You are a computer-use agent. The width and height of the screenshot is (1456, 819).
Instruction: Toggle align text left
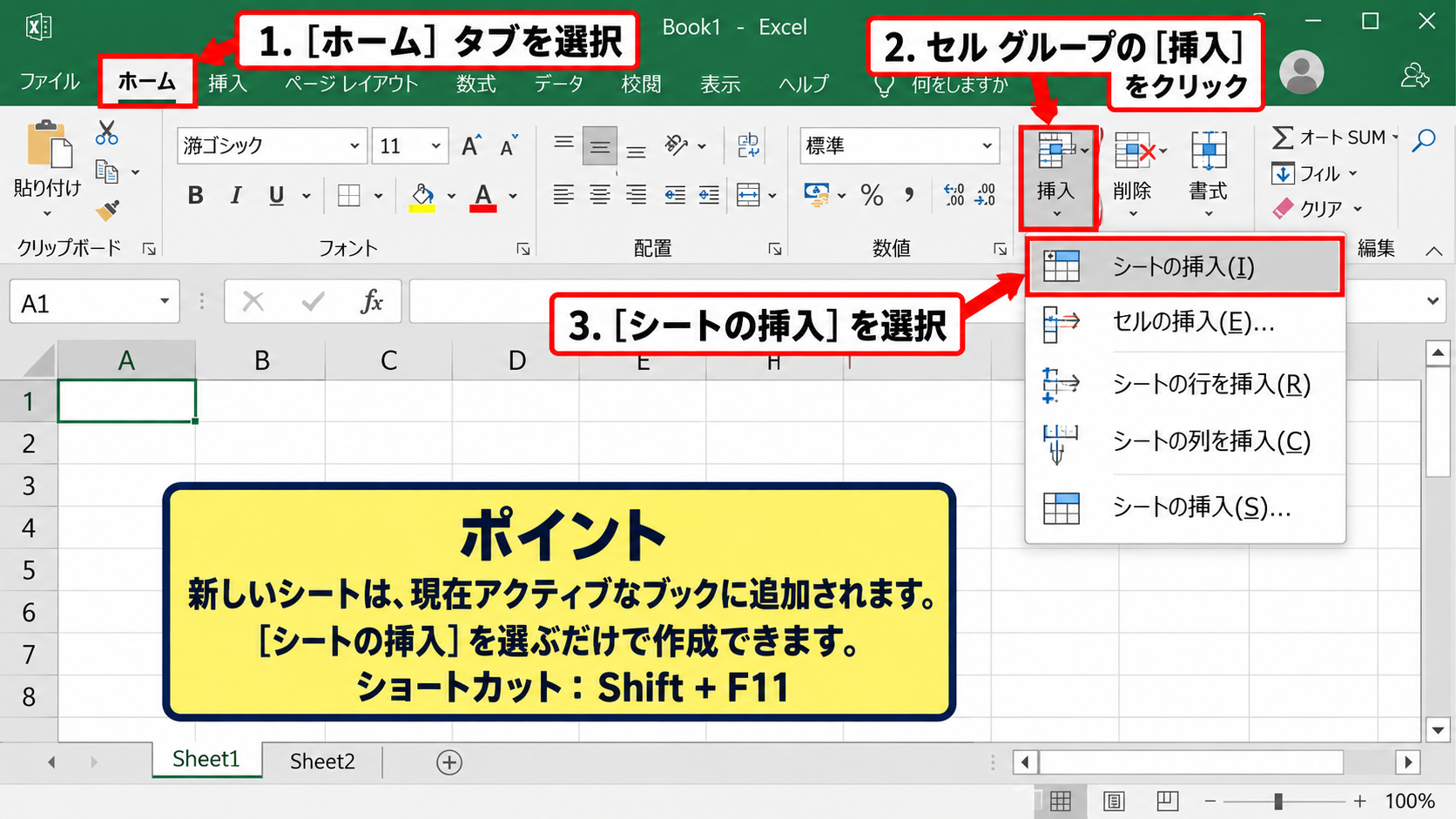pyautogui.click(x=563, y=195)
